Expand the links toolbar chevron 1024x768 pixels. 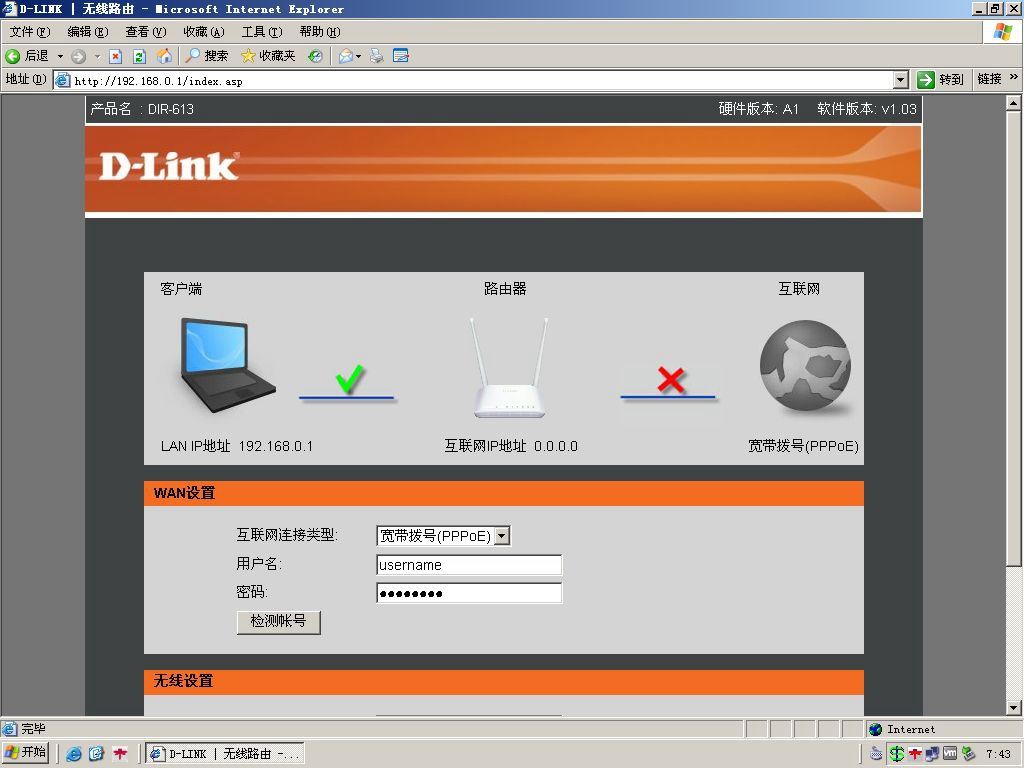coord(1014,77)
